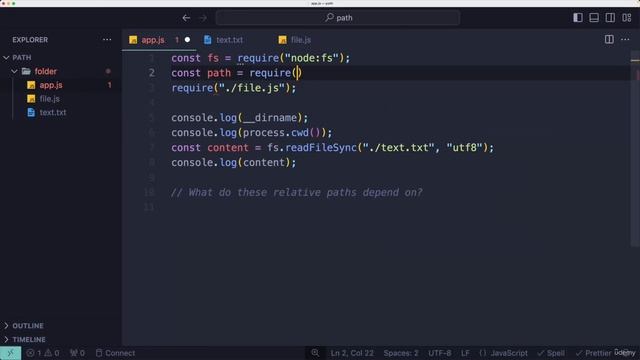This screenshot has height=360, width=640.
Task: Click the zoom magnifier status icon
Action: tap(315, 353)
